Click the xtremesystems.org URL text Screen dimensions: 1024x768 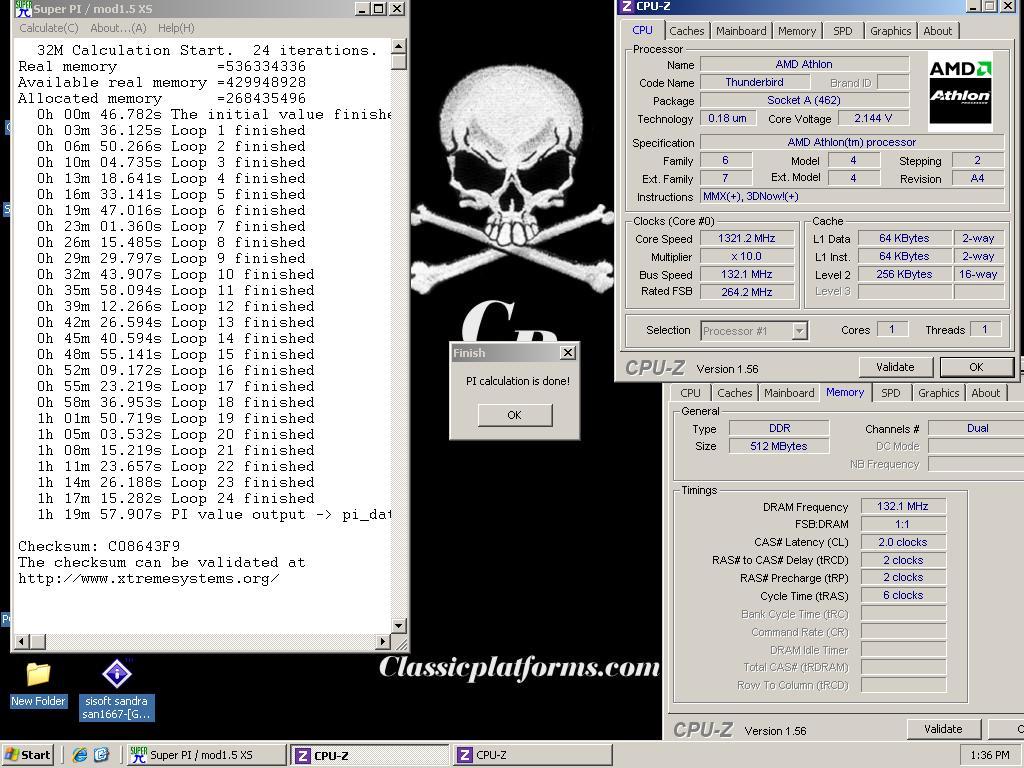pyautogui.click(x=148, y=579)
